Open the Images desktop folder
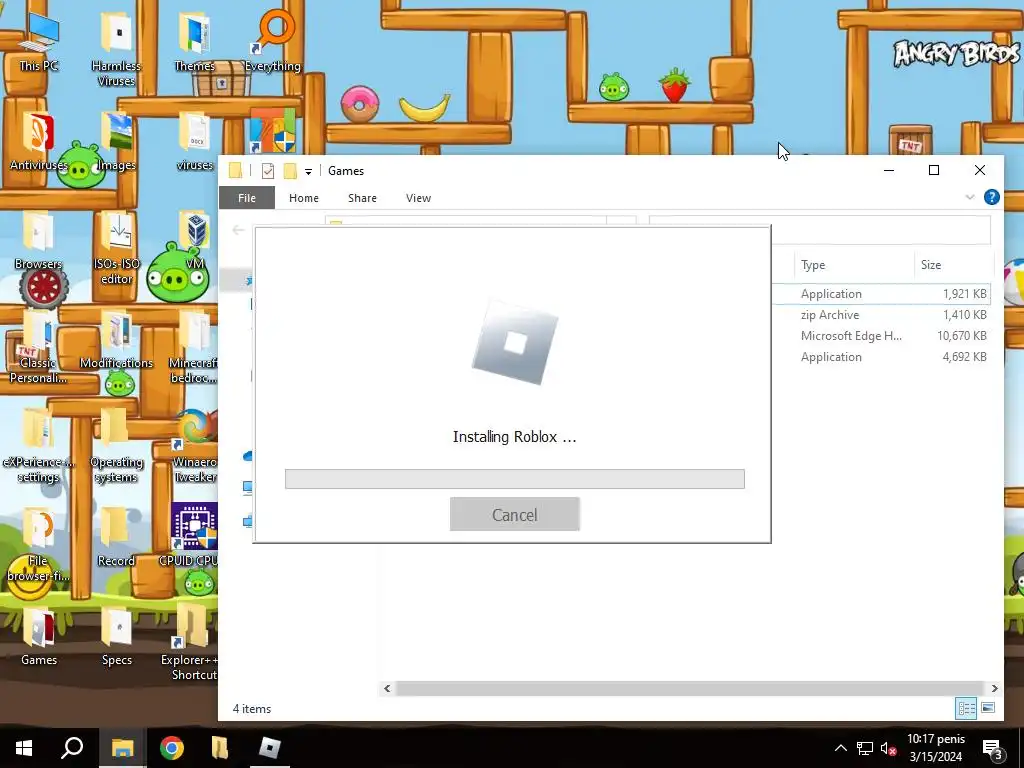Viewport: 1024px width, 768px height. pos(116,142)
